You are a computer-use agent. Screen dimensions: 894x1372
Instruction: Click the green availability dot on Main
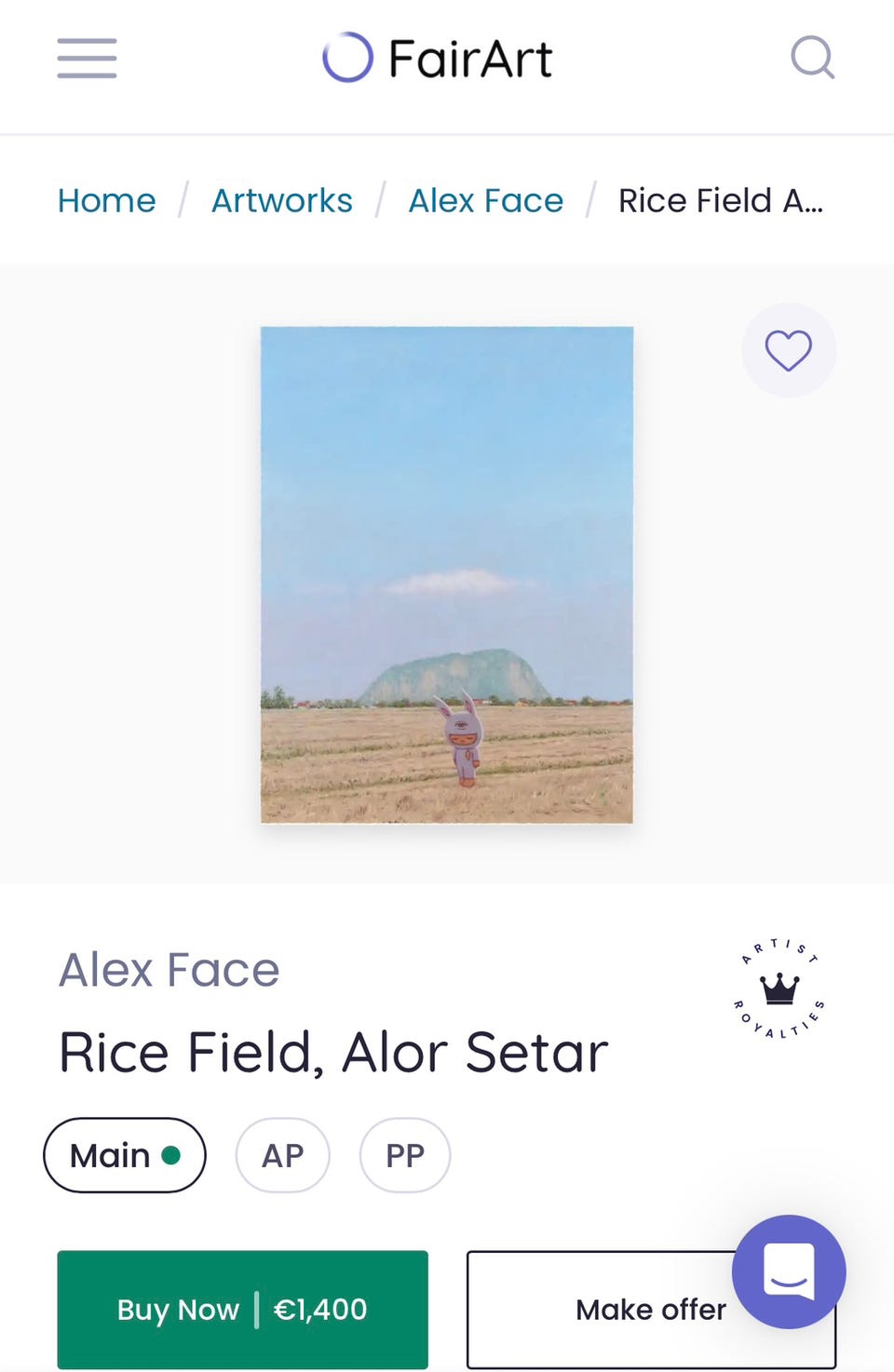[170, 1155]
